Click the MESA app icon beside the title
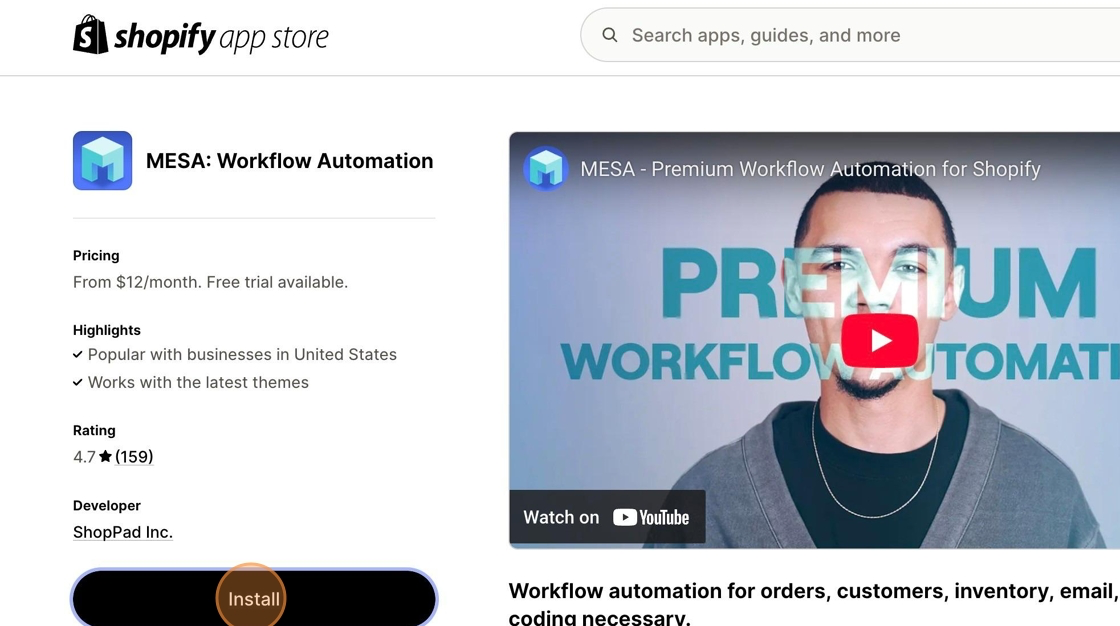 (102, 161)
